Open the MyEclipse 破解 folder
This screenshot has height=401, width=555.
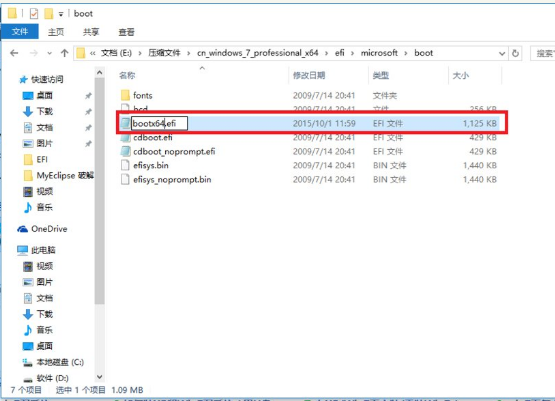[x=65, y=176]
